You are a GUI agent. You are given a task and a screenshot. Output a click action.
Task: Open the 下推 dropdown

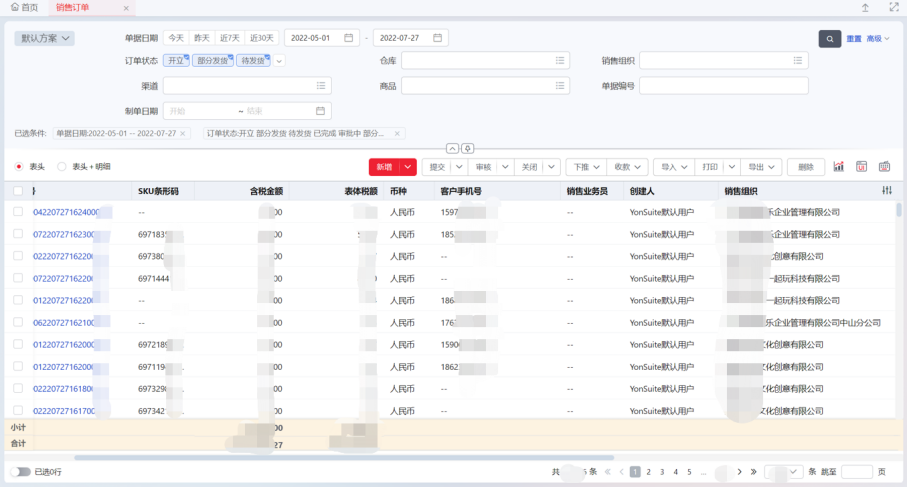click(586, 167)
